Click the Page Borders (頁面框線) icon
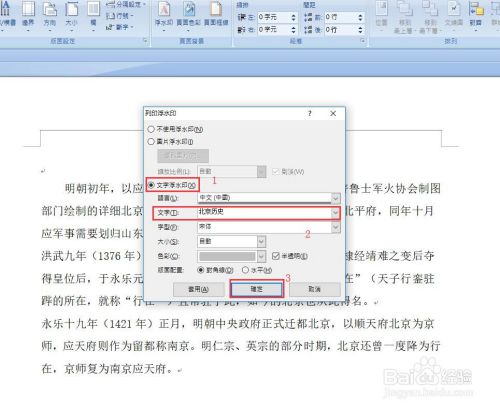The width and height of the screenshot is (500, 410). pos(216,15)
